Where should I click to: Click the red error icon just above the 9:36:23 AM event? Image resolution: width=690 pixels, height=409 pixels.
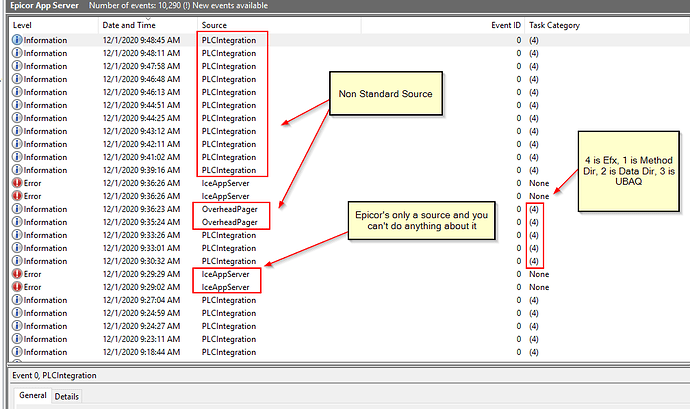(x=17, y=196)
